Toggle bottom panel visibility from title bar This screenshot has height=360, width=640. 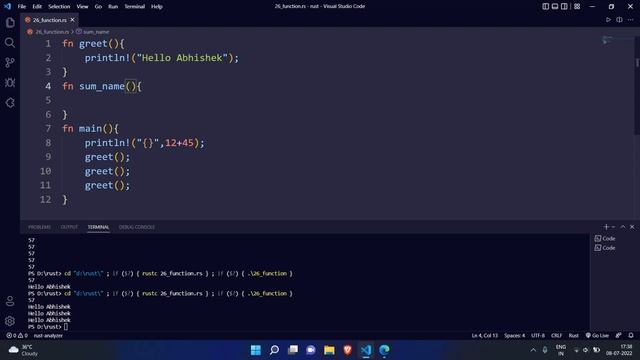(x=555, y=6)
